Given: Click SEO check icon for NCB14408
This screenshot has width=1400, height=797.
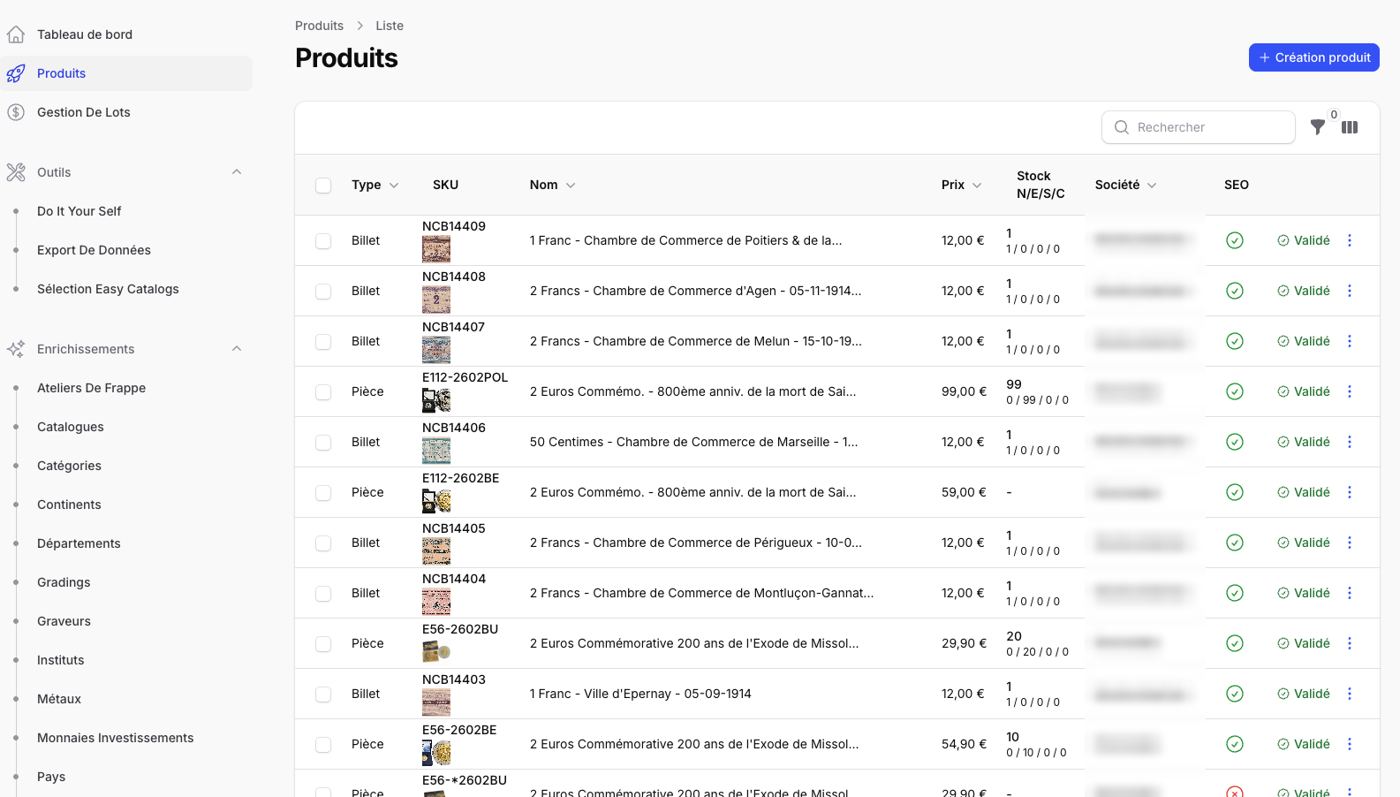Looking at the screenshot, I should 1235,291.
